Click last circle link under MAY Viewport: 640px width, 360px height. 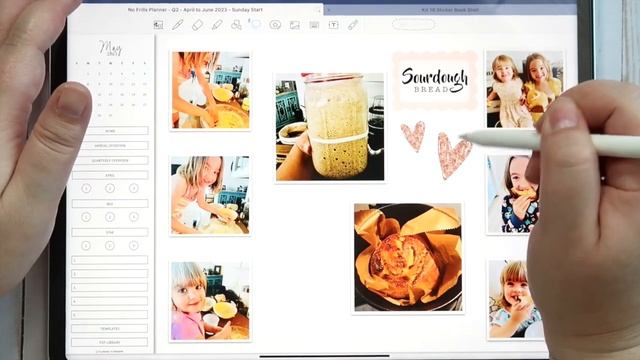point(133,217)
